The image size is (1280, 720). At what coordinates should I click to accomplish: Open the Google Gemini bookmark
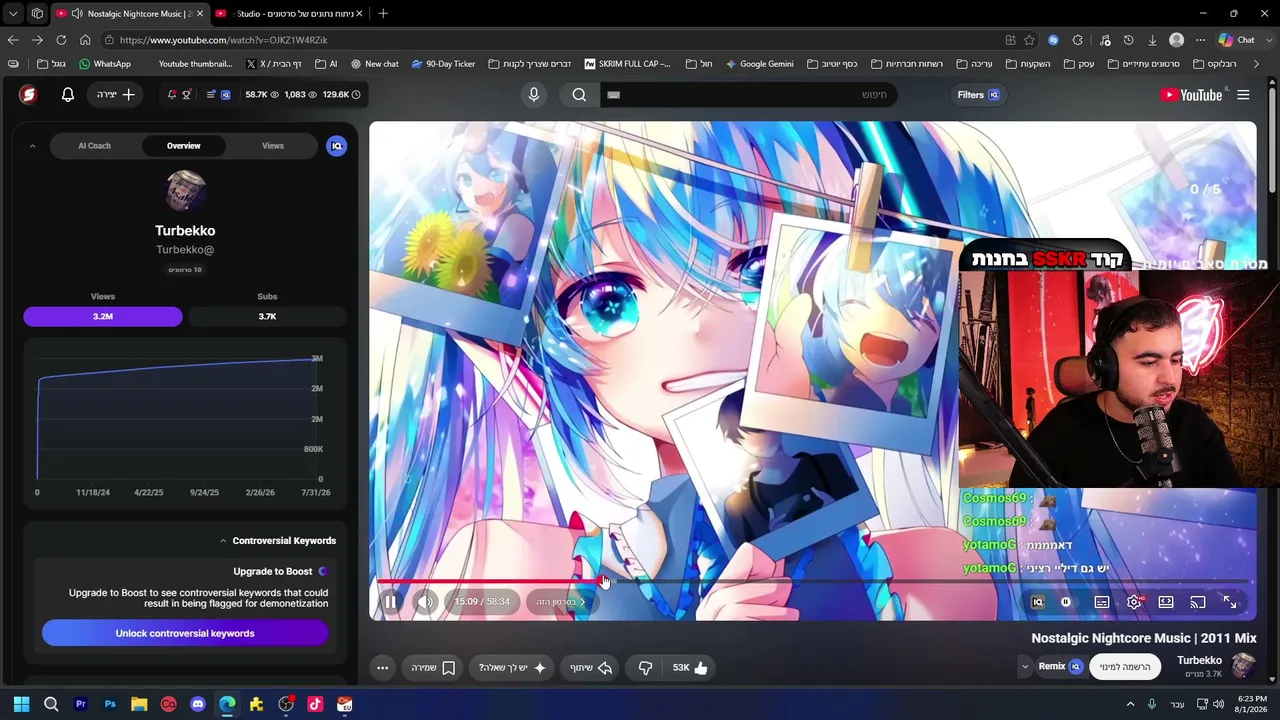[x=760, y=64]
